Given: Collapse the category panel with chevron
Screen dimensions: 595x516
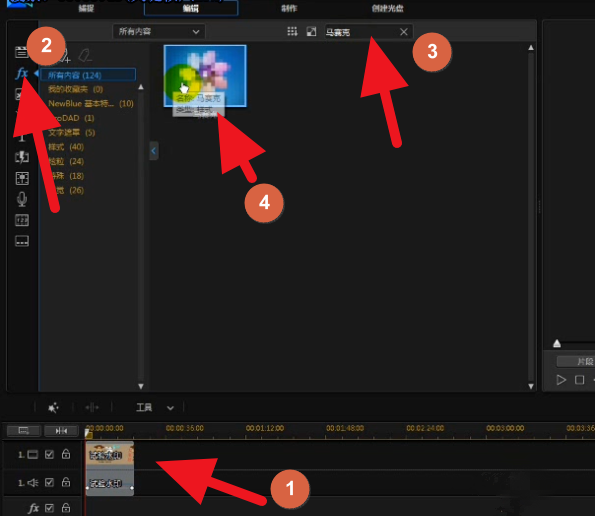Looking at the screenshot, I should 154,151.
